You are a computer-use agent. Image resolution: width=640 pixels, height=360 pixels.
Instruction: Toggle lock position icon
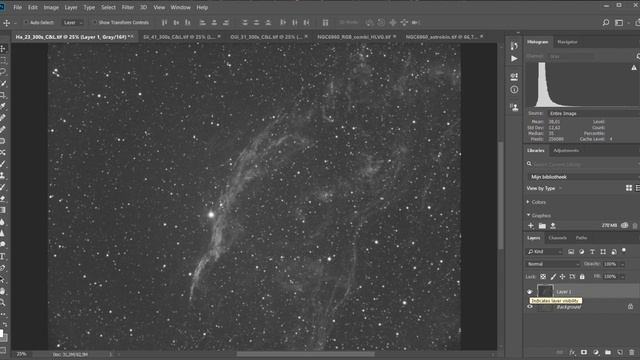(562, 277)
